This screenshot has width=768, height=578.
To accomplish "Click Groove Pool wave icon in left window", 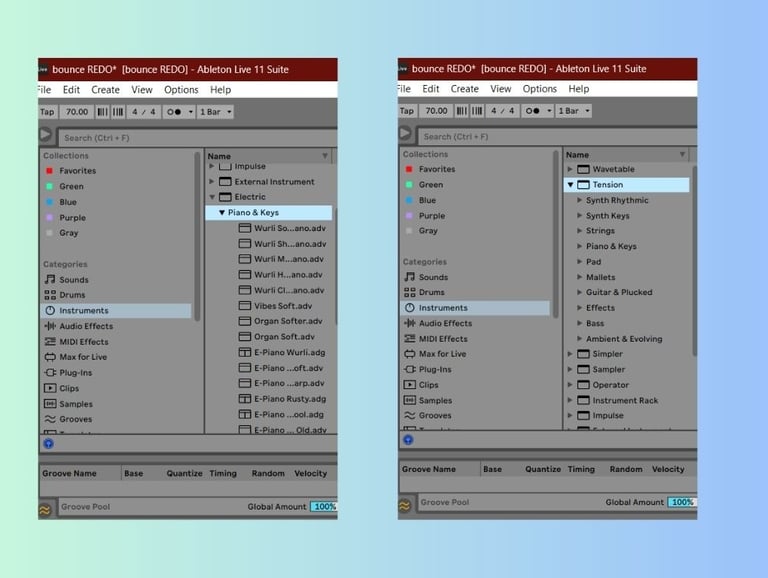I will 45,510.
